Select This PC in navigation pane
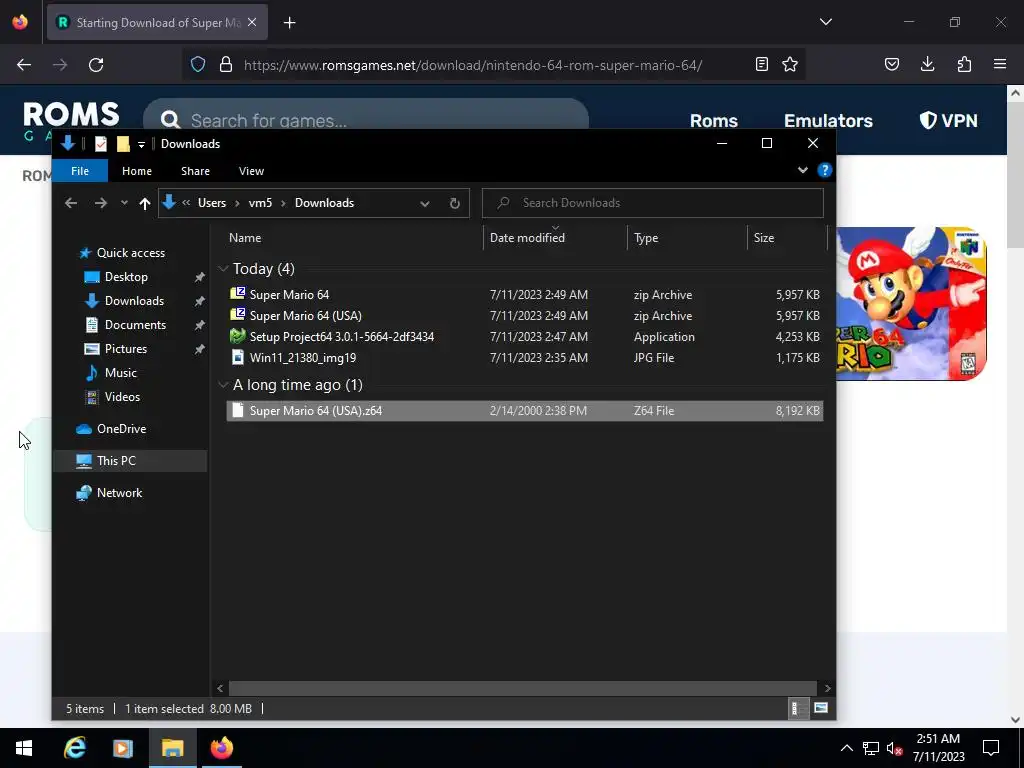1024x768 pixels. [116, 461]
